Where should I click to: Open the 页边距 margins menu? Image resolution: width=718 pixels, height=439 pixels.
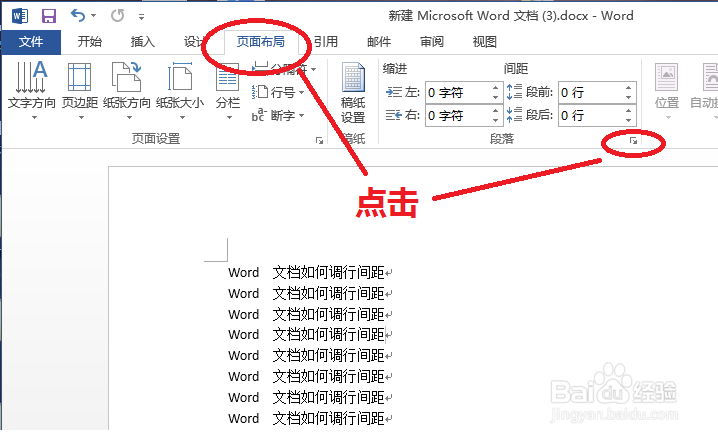(80, 91)
